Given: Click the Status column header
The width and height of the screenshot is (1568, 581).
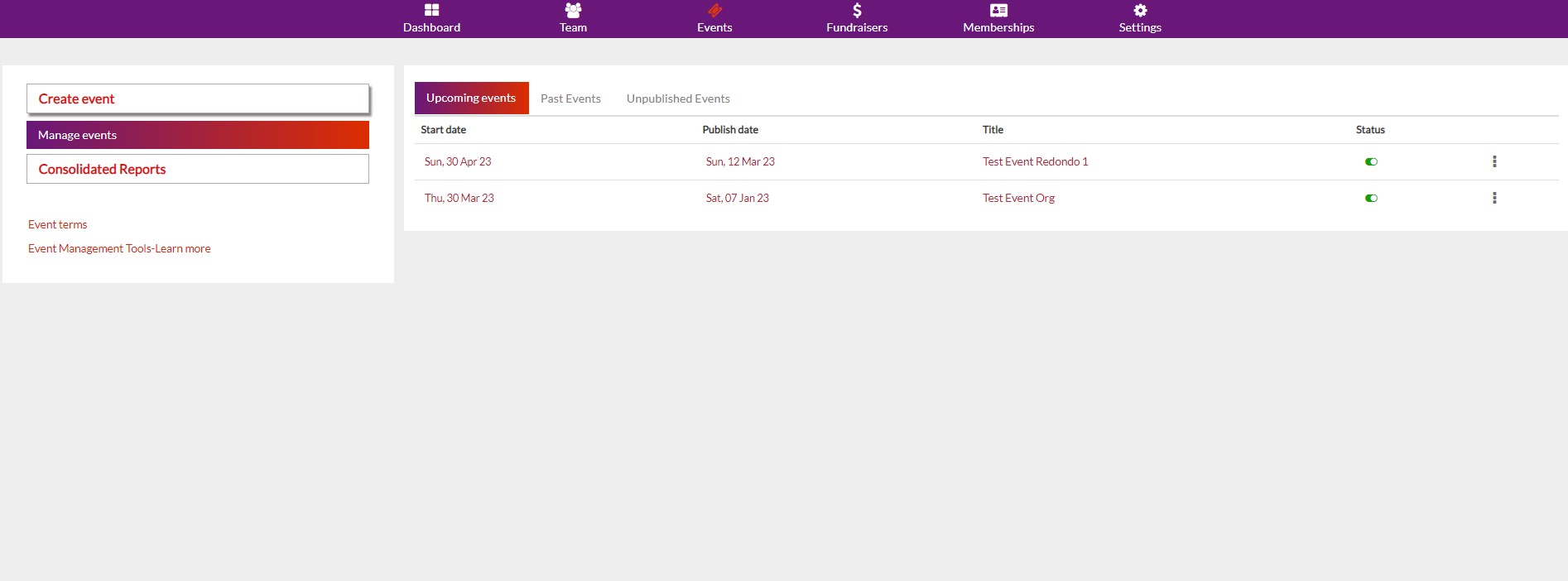Looking at the screenshot, I should (1370, 130).
